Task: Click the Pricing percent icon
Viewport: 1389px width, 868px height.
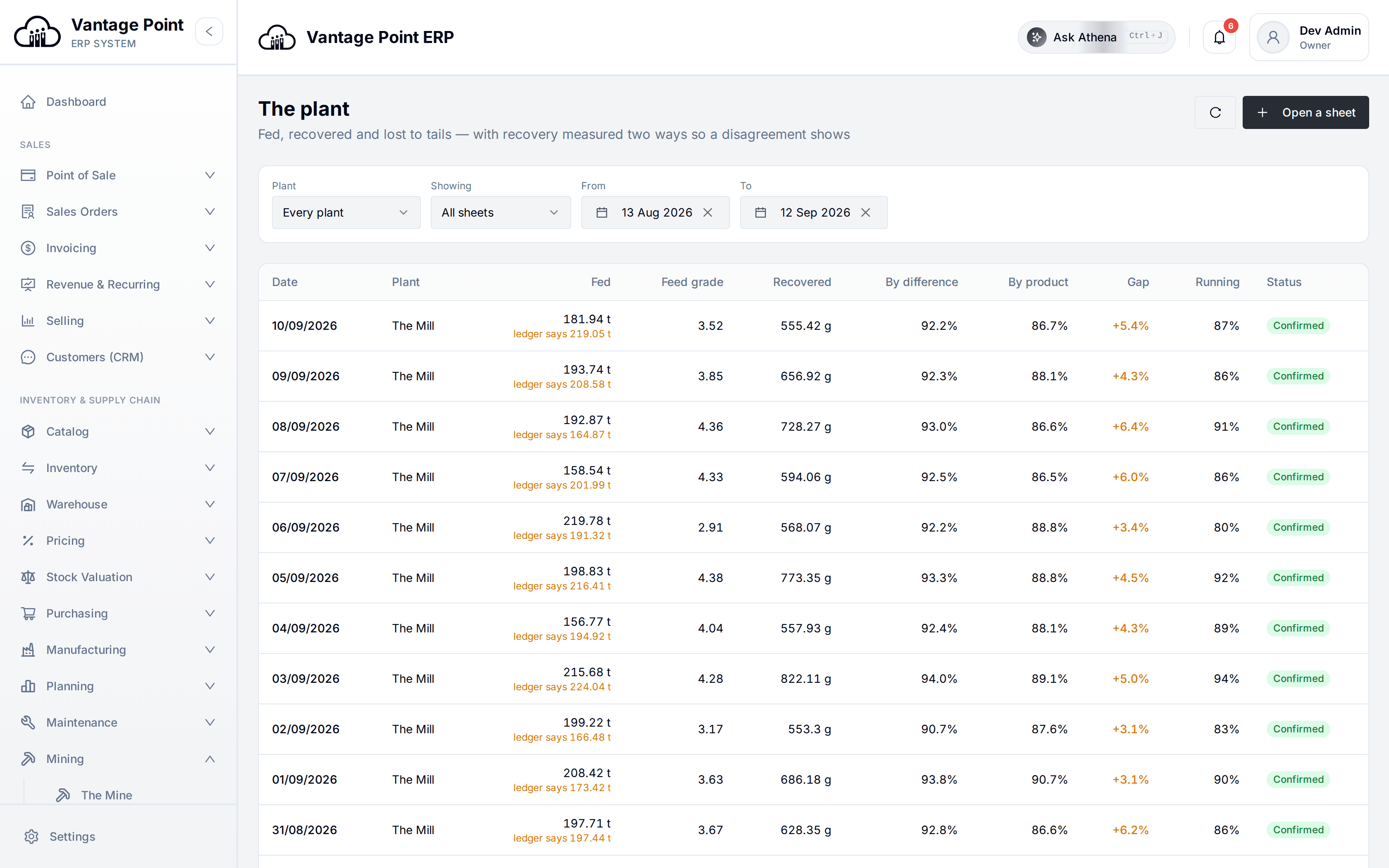Action: point(28,541)
